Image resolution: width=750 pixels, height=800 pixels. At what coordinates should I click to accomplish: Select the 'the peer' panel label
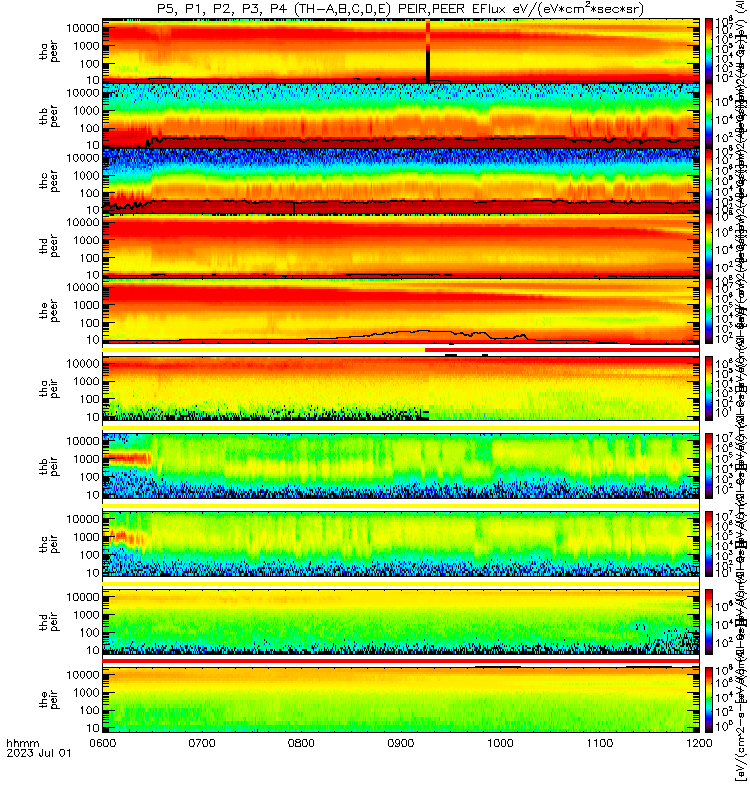[x=49, y=311]
